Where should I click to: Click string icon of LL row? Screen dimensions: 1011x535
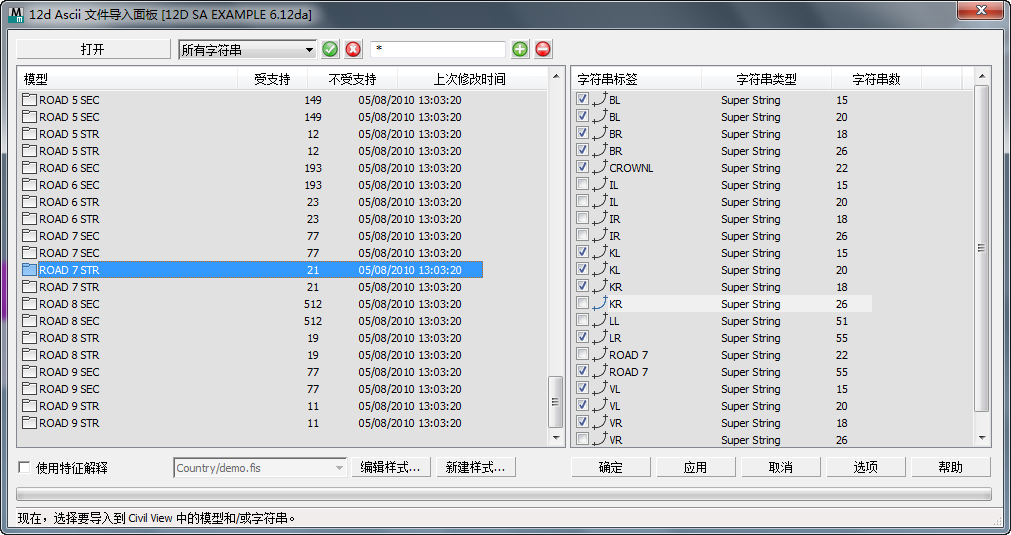click(x=600, y=320)
